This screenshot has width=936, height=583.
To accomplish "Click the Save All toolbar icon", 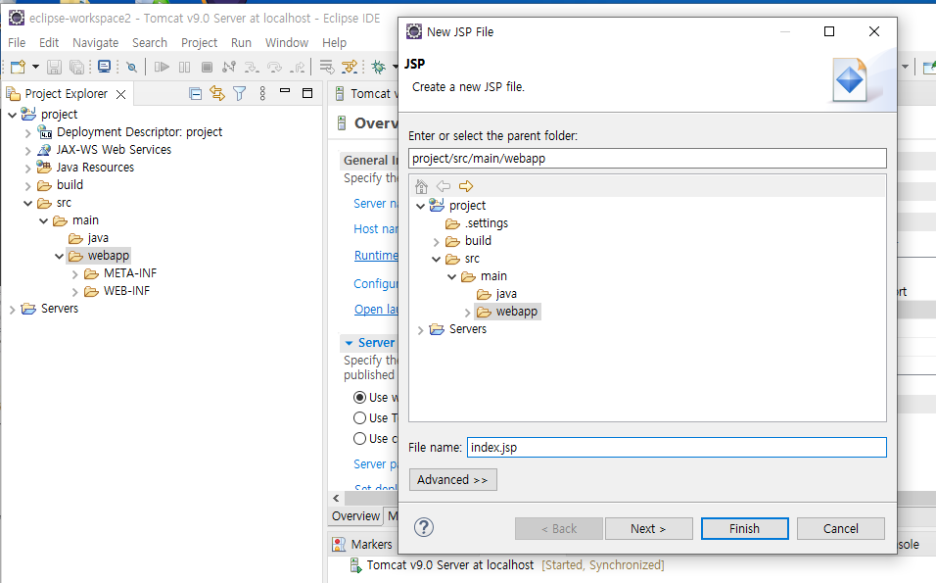I will (x=76, y=67).
